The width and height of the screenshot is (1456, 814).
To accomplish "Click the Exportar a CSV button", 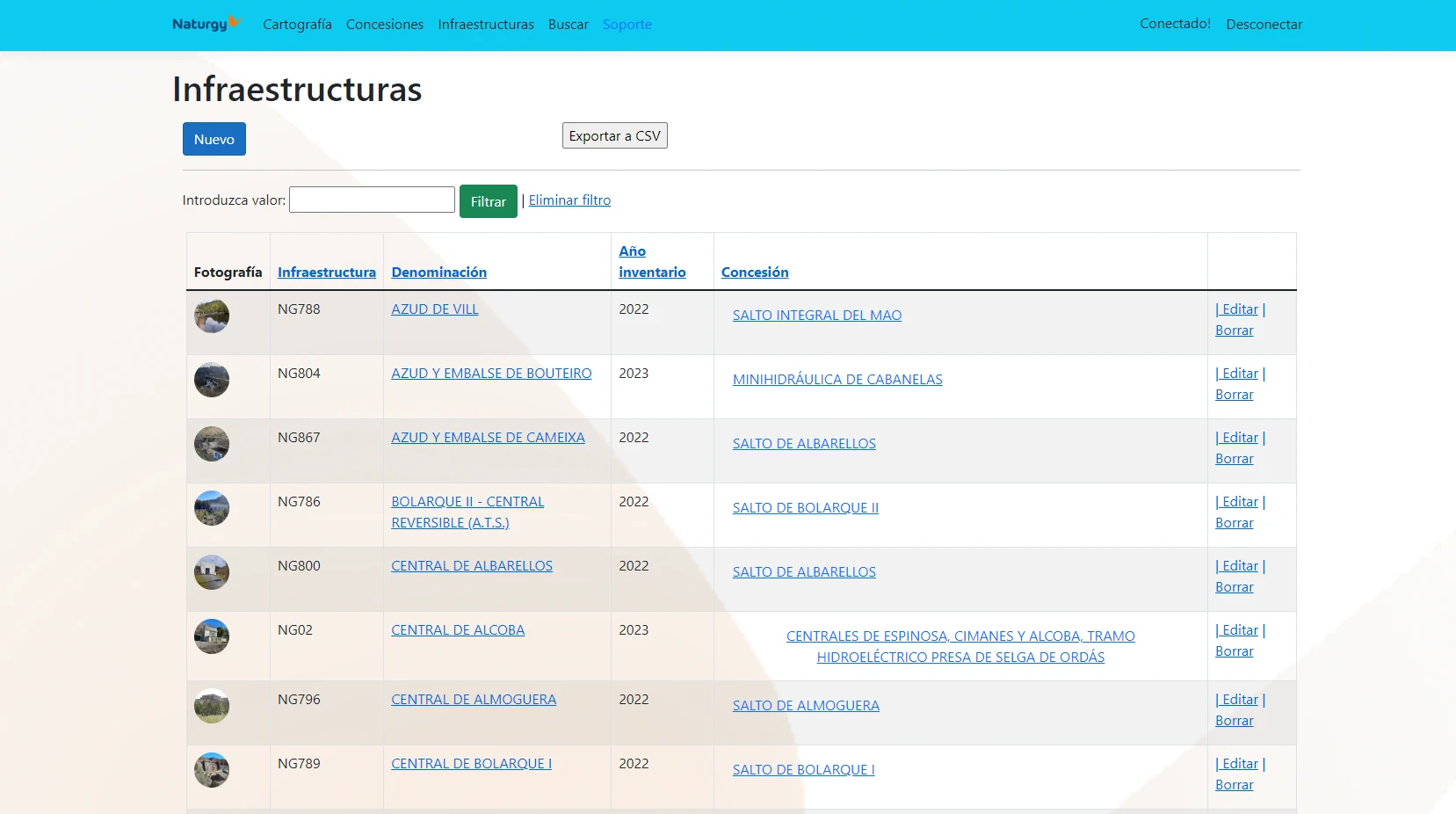I will coord(614,135).
